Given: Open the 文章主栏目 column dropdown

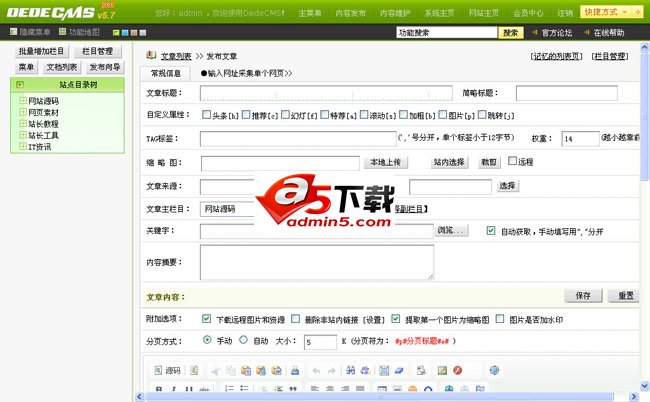Looking at the screenshot, I should click(227, 209).
